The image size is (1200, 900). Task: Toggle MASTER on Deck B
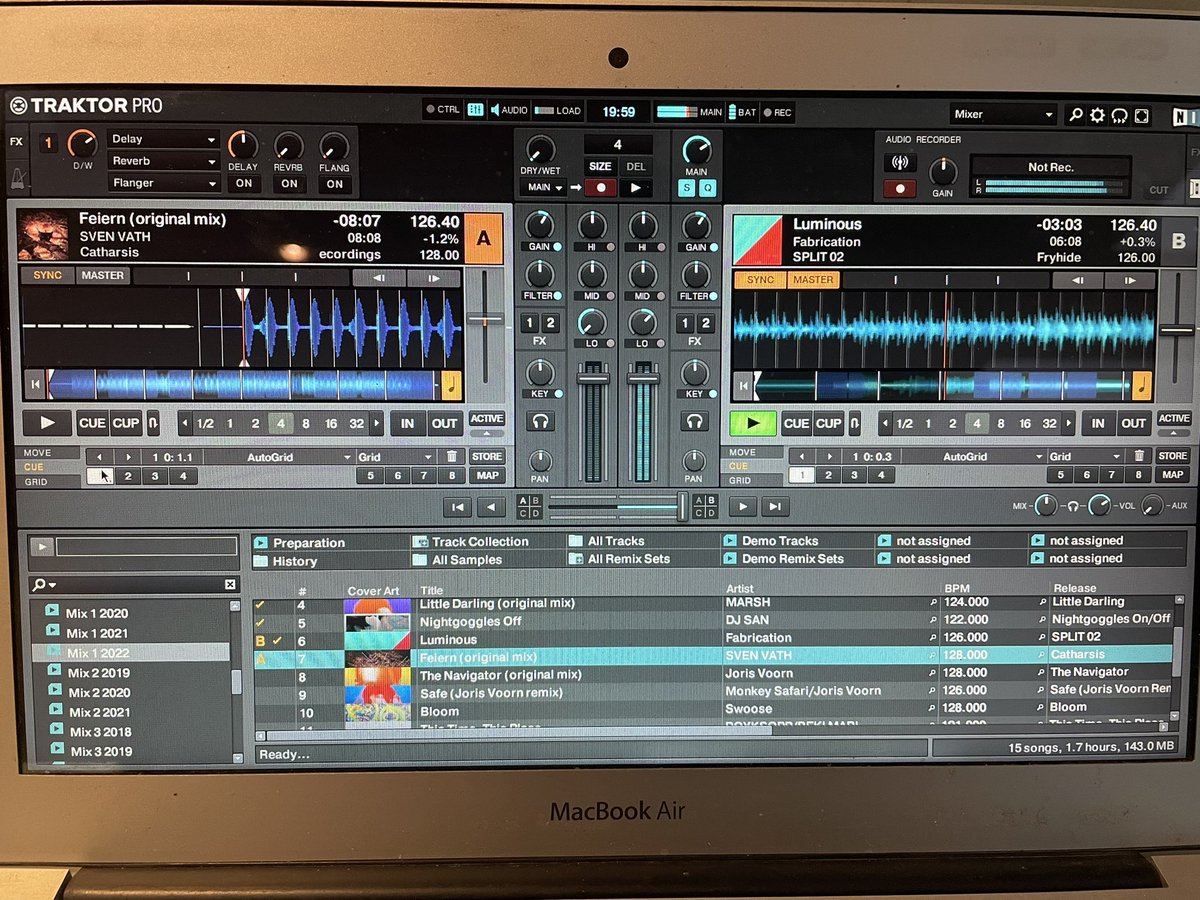(813, 280)
